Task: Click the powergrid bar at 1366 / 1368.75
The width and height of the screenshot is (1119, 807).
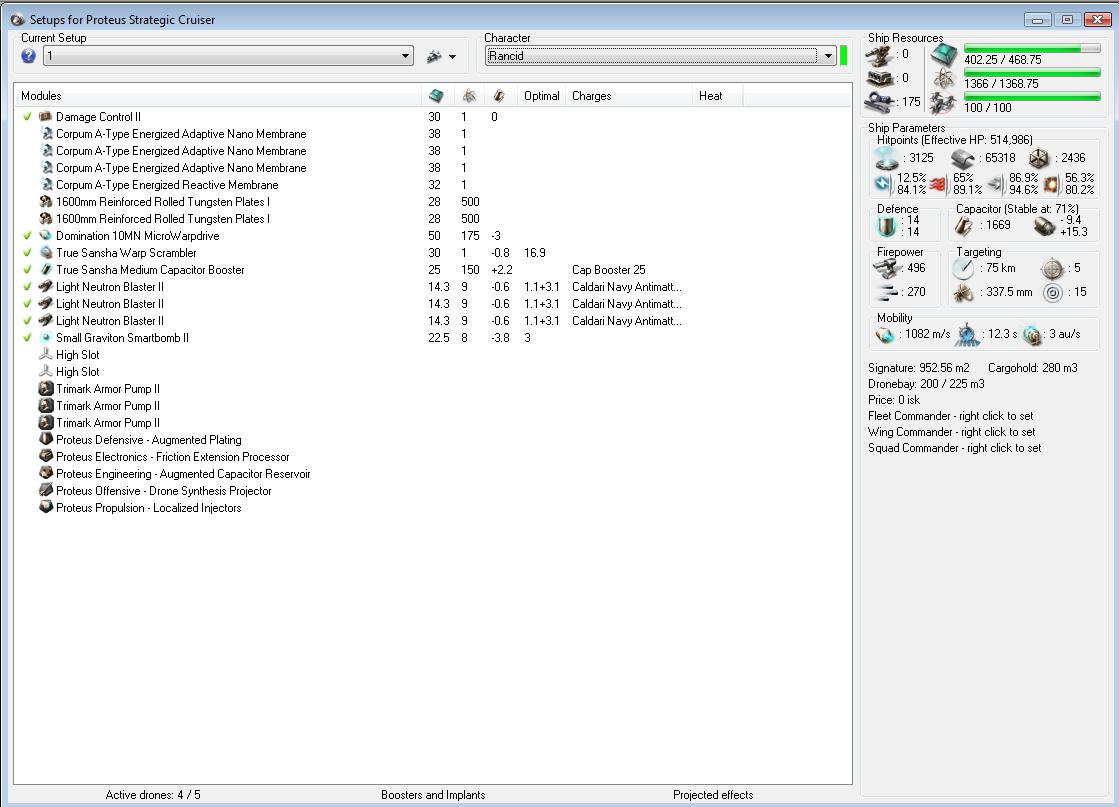Action: [x=1032, y=72]
